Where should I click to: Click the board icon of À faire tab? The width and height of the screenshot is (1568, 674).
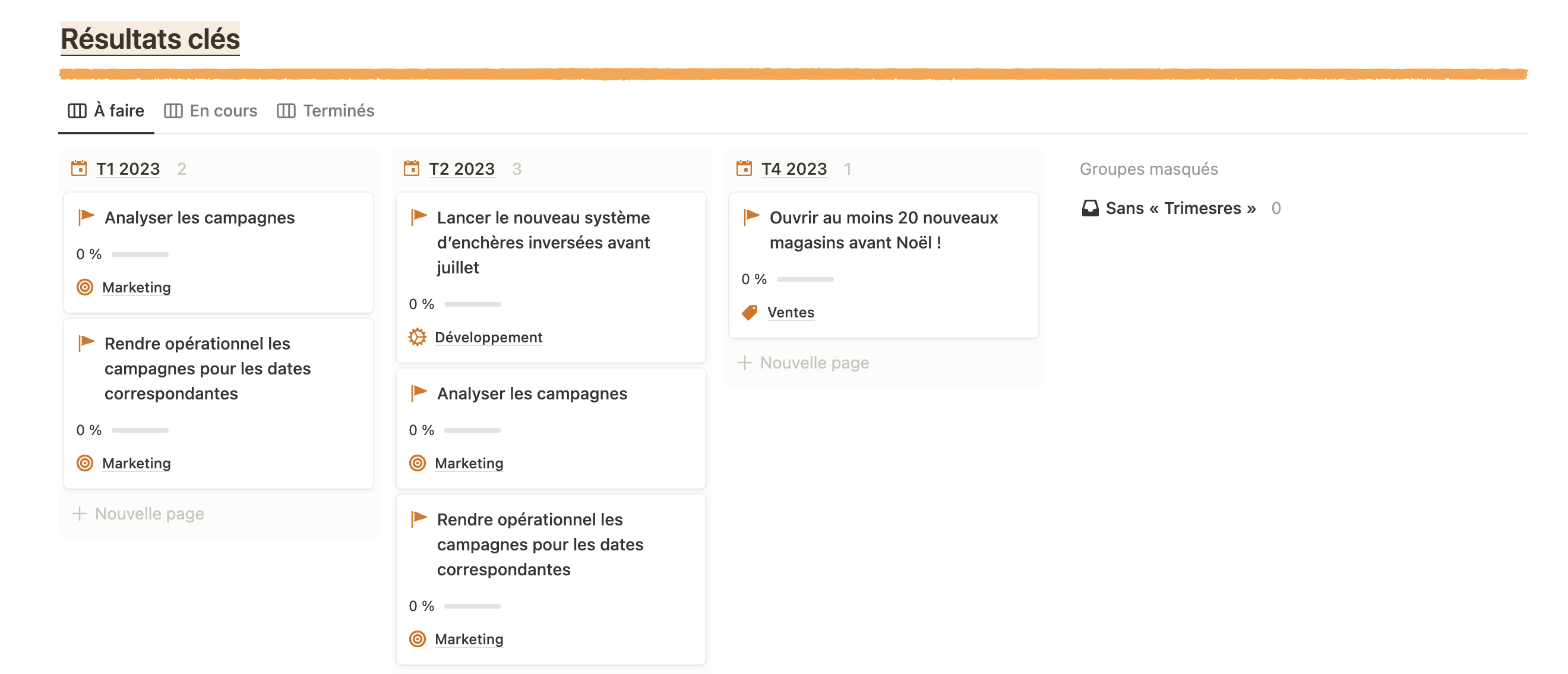(x=77, y=111)
